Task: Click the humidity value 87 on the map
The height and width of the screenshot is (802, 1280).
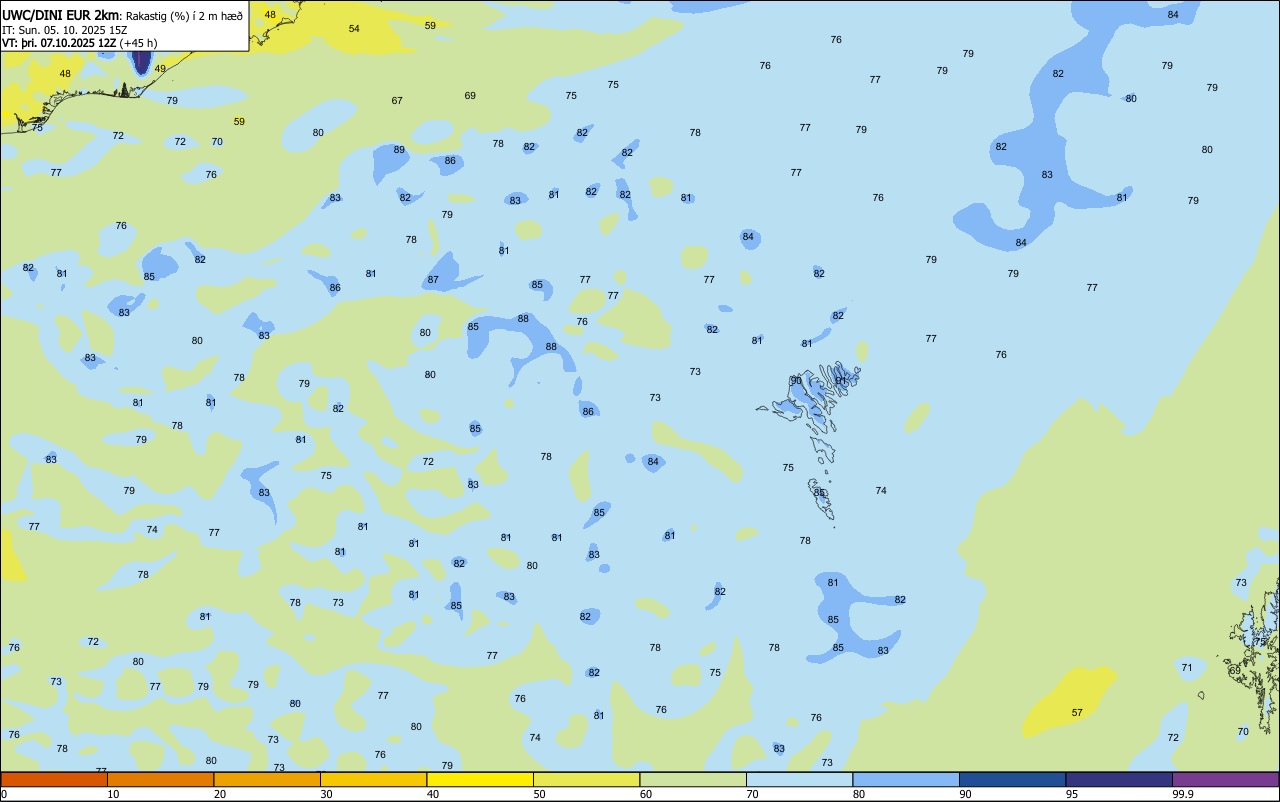Action: click(433, 280)
